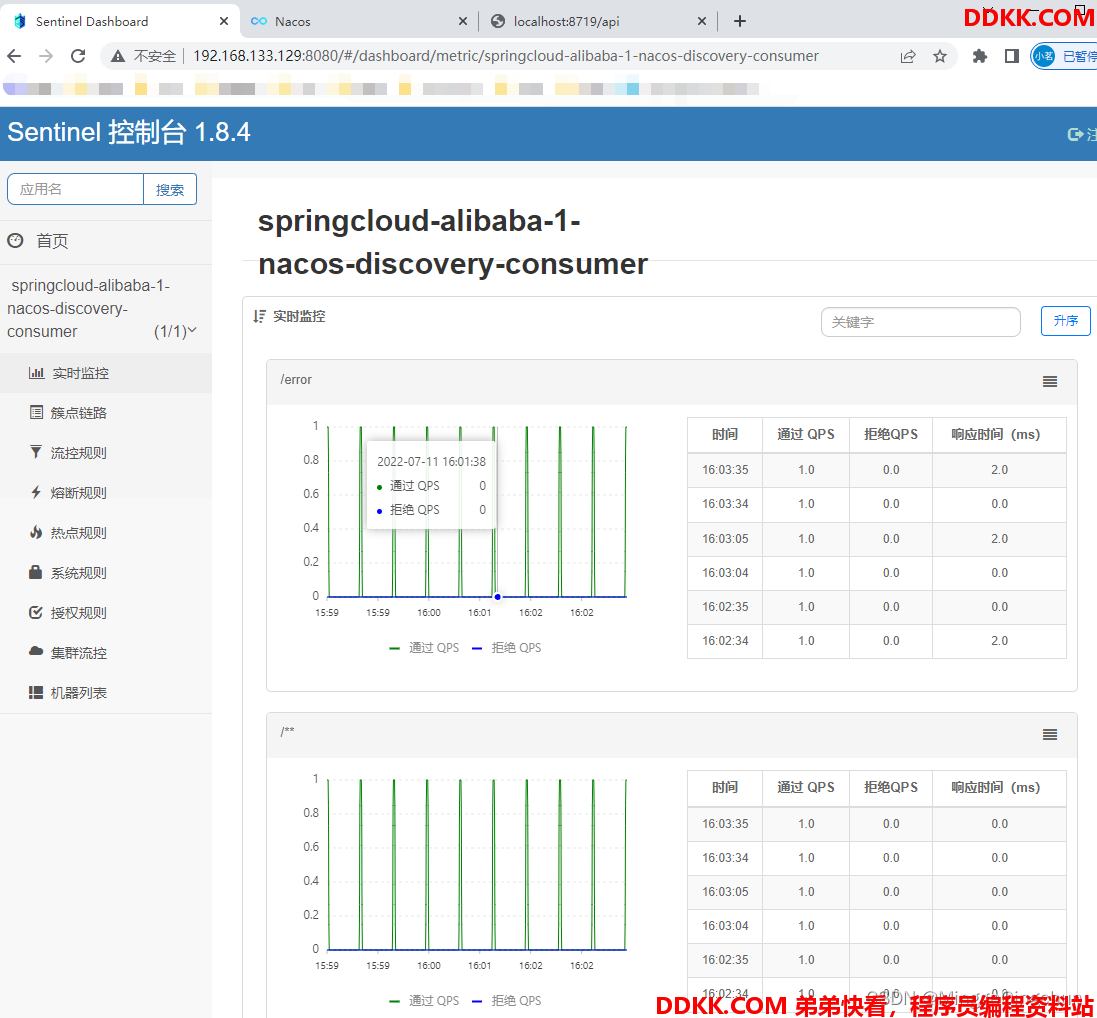Click the address bar URL
Screen dimensions: 1097x1018
click(505, 56)
